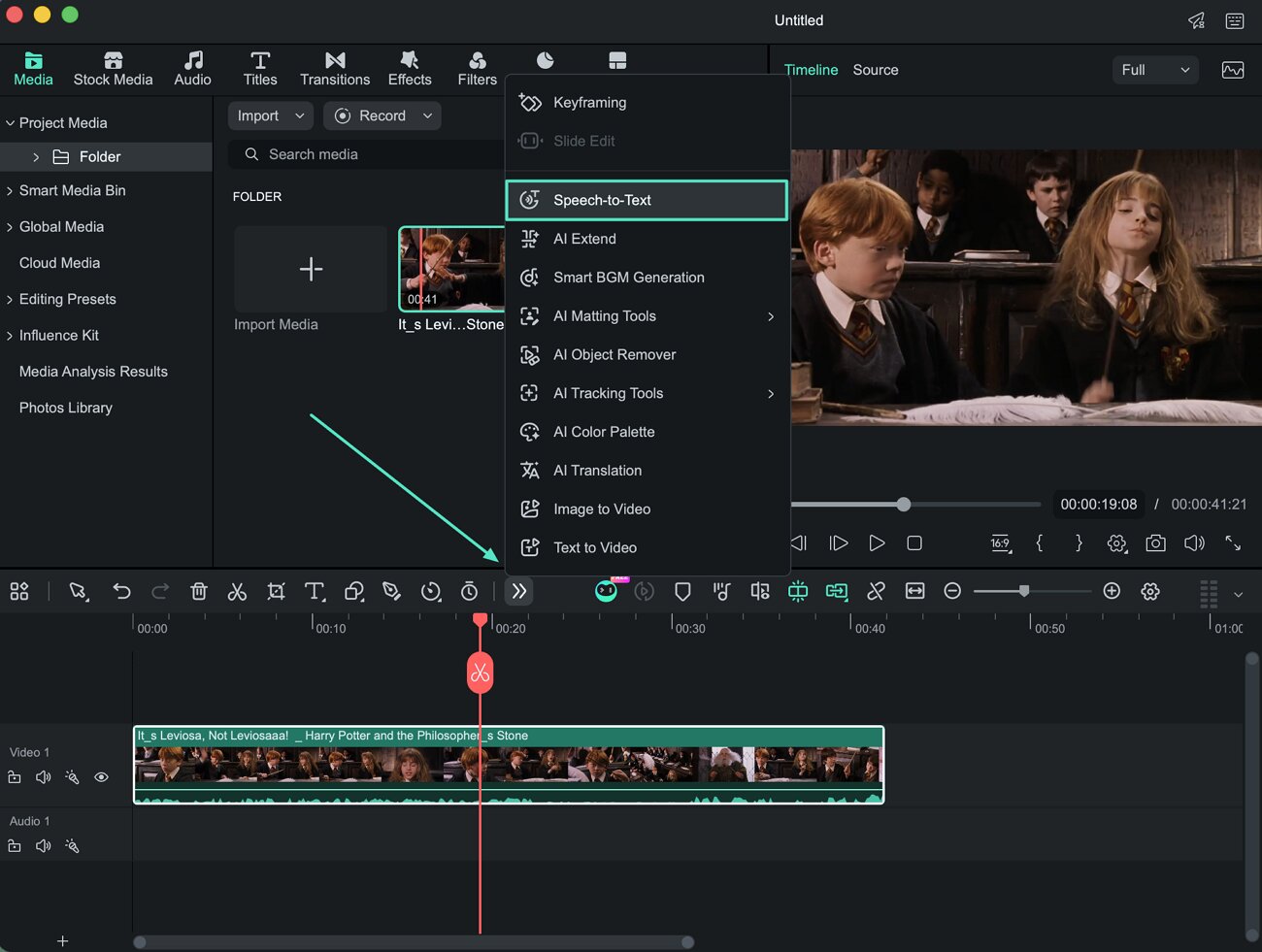Image resolution: width=1262 pixels, height=952 pixels.
Task: Open the stopwatch duration tool
Action: pyautogui.click(x=469, y=591)
